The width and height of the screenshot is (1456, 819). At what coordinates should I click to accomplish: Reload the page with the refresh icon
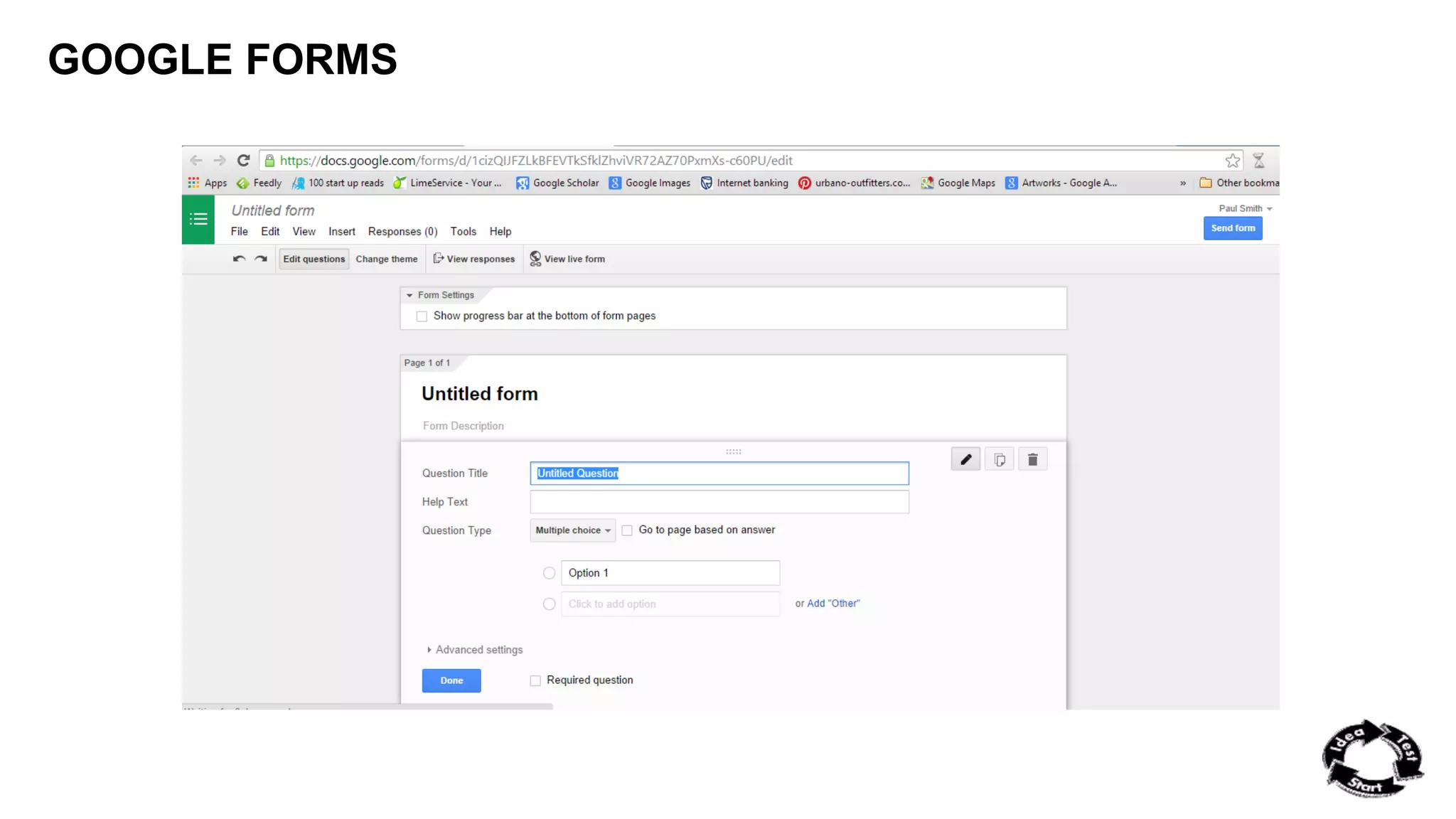tap(243, 161)
